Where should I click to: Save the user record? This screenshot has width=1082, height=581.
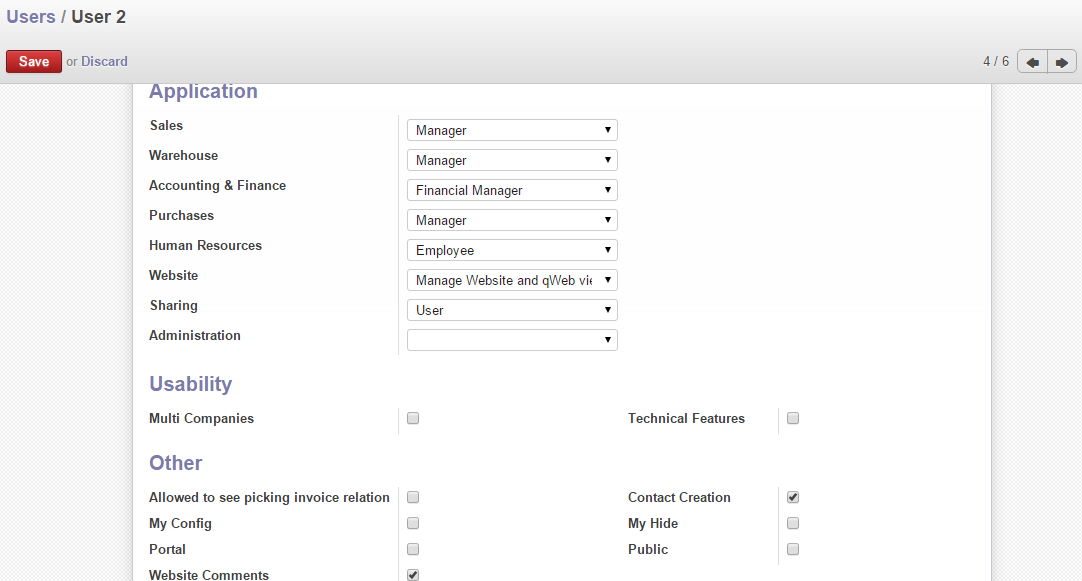coord(34,61)
